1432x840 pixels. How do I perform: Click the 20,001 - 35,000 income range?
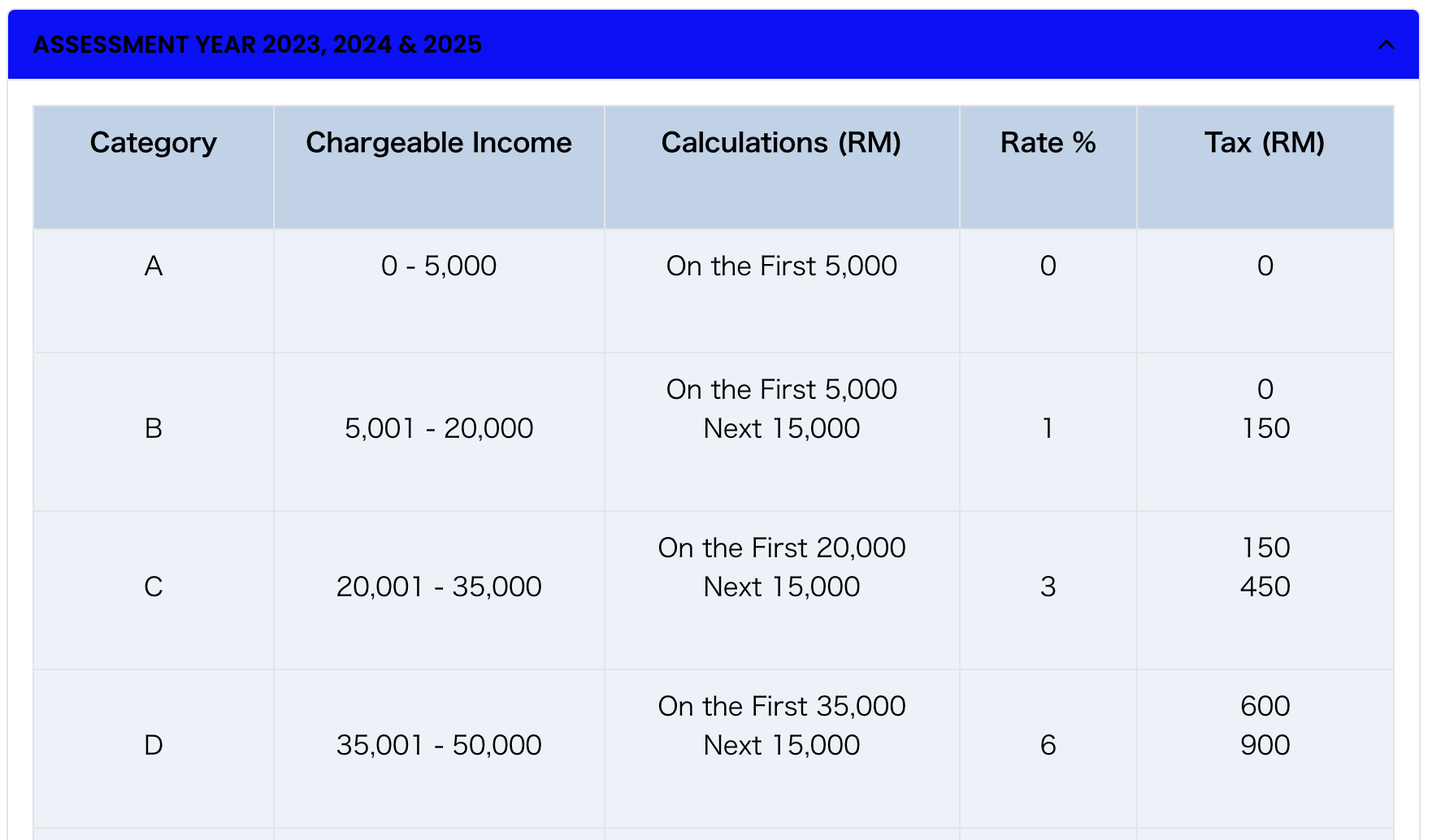(439, 587)
